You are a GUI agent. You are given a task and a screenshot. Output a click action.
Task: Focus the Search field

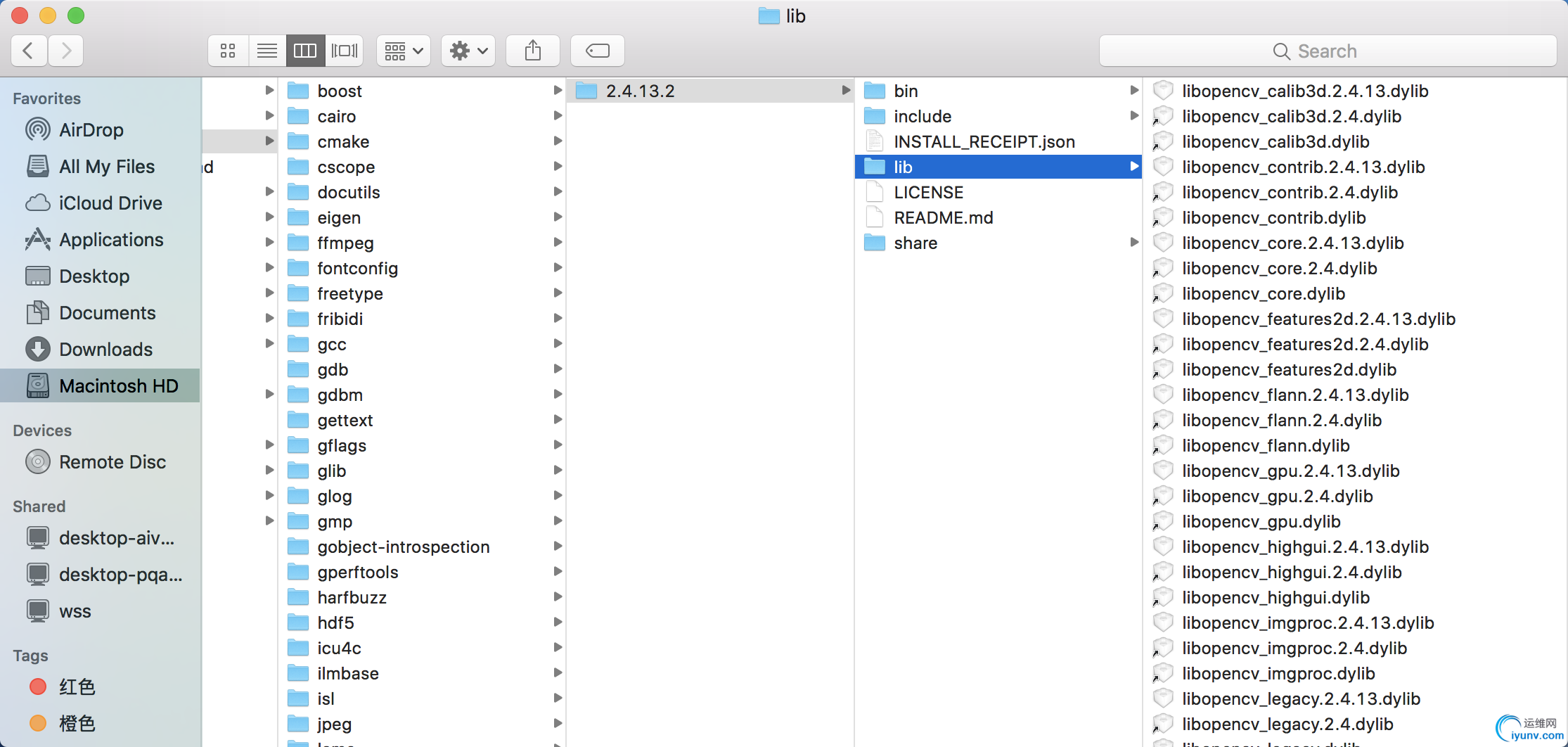click(x=1328, y=51)
